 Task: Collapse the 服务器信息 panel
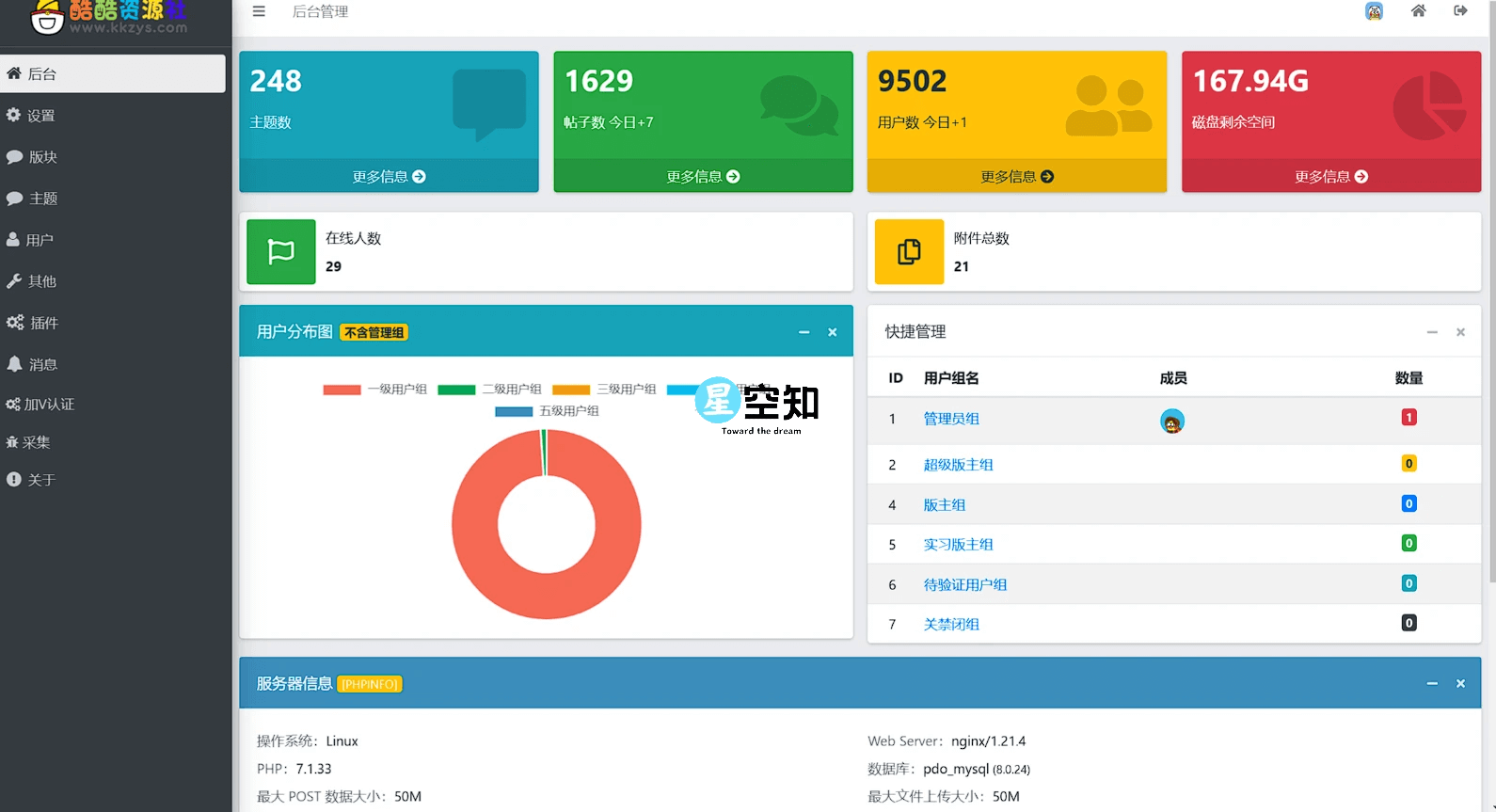(1432, 684)
